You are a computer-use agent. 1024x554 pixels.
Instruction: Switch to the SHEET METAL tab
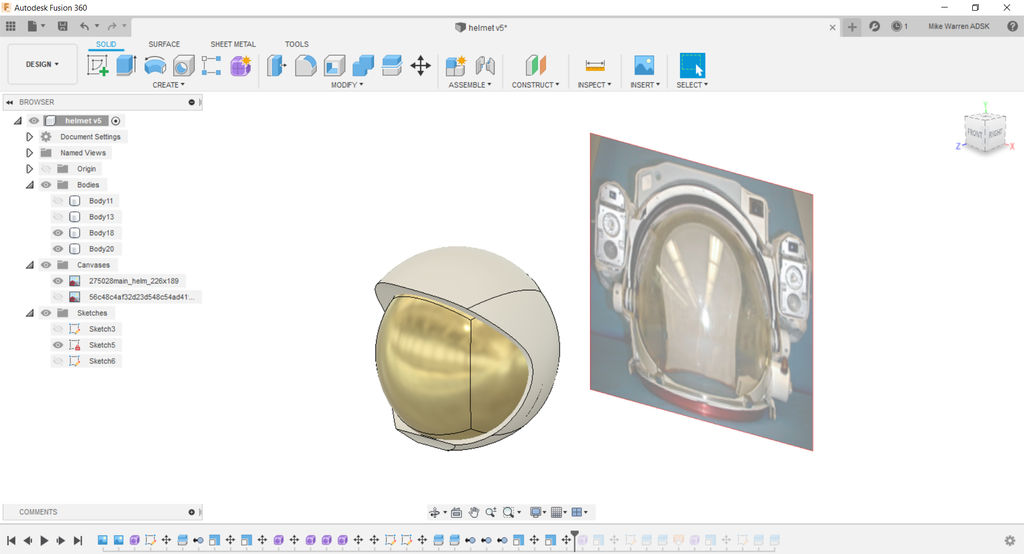tap(233, 44)
